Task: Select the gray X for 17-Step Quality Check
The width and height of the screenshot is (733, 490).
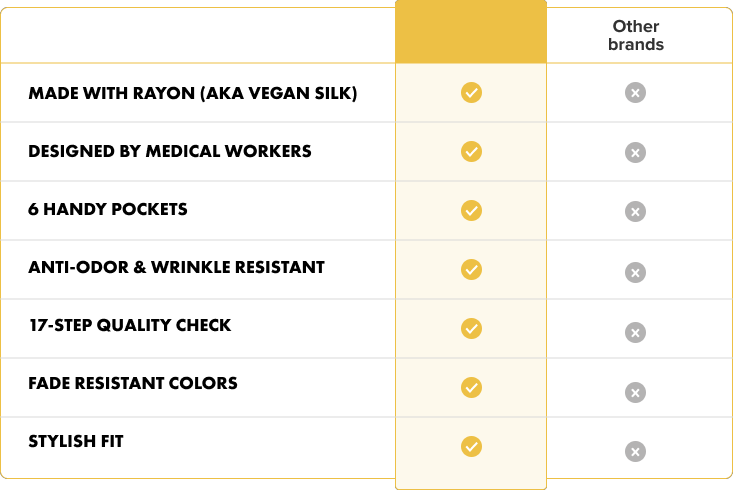Action: coord(635,332)
